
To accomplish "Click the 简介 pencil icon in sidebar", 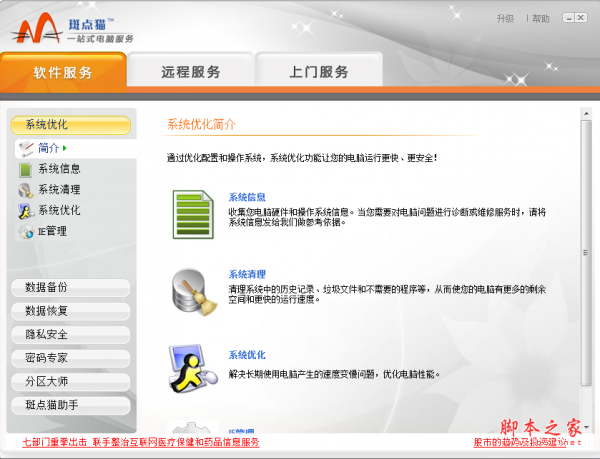I will (26, 148).
